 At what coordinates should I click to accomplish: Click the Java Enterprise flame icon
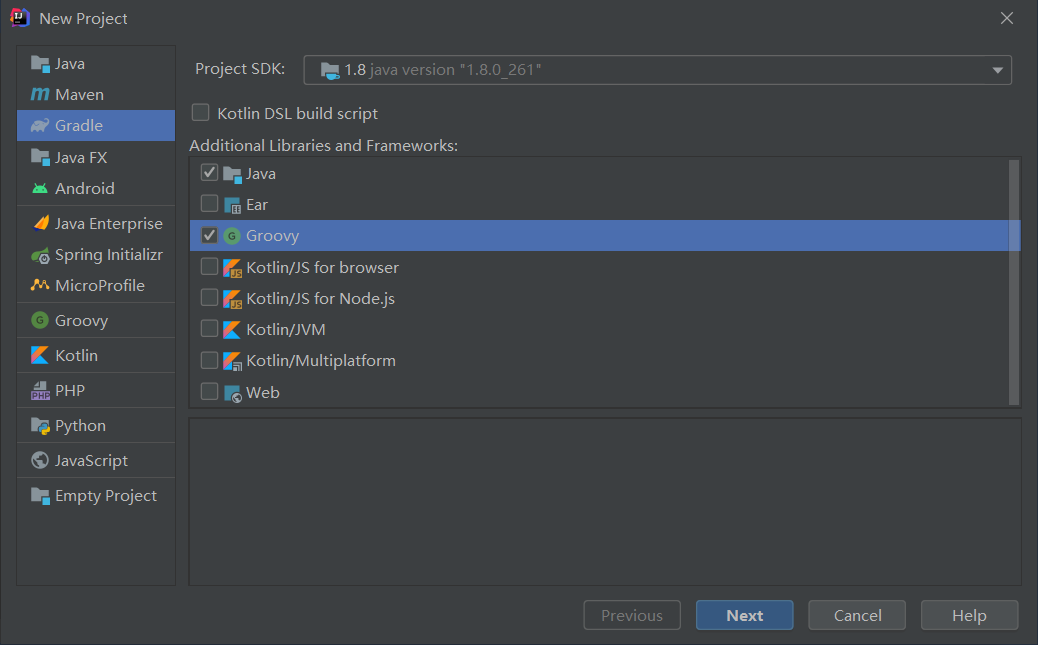coord(41,223)
